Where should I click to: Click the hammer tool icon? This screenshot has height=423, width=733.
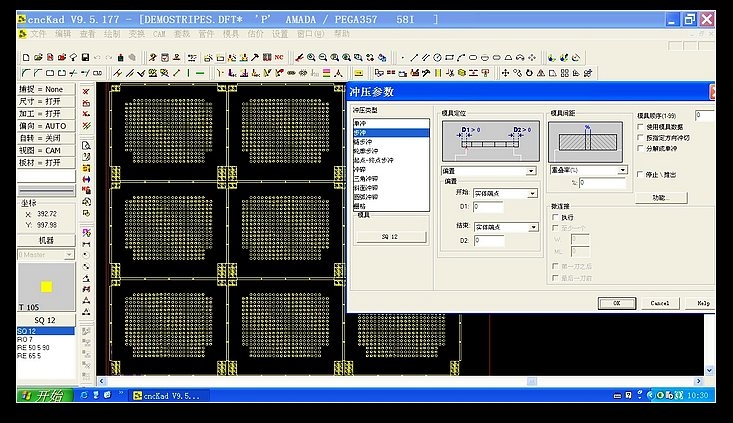coord(255,57)
